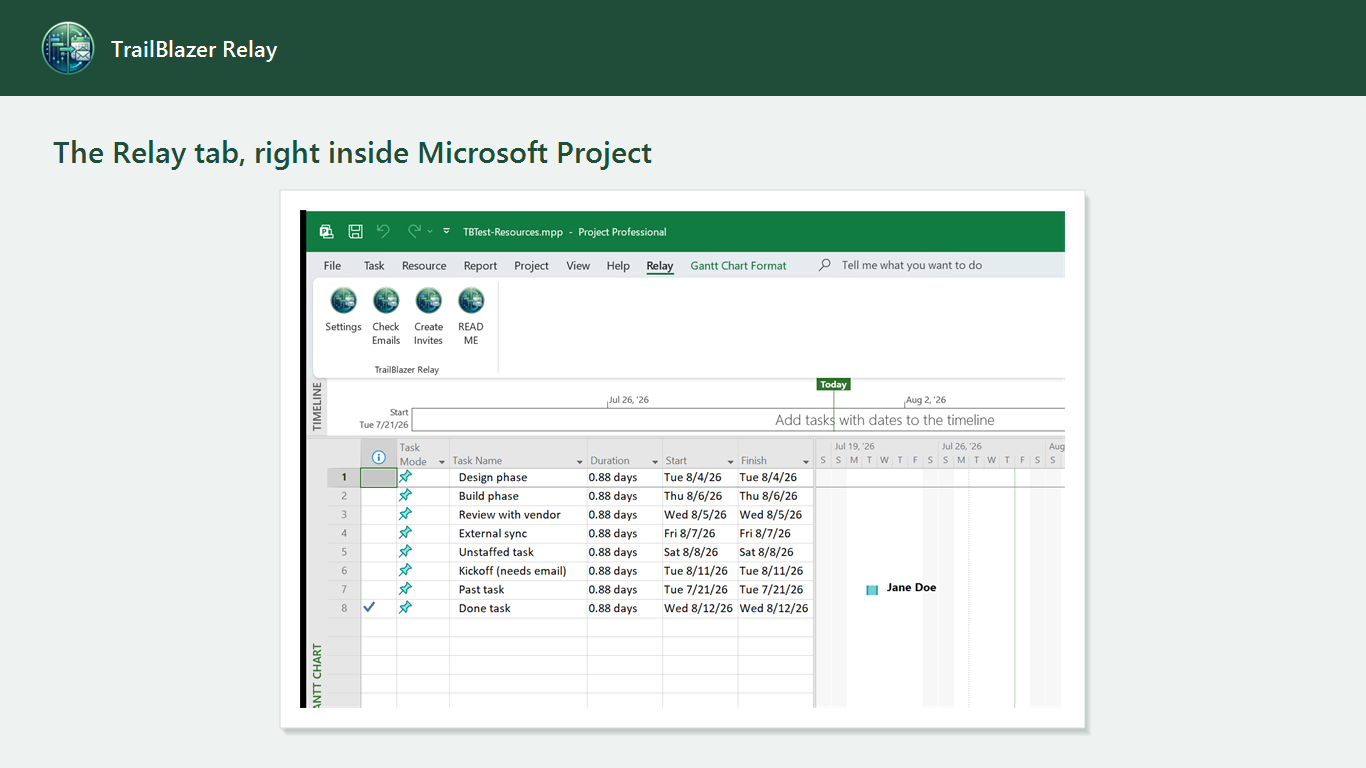Image resolution: width=1366 pixels, height=768 pixels.
Task: Launch Create Invites from the ribbon
Action: click(429, 316)
